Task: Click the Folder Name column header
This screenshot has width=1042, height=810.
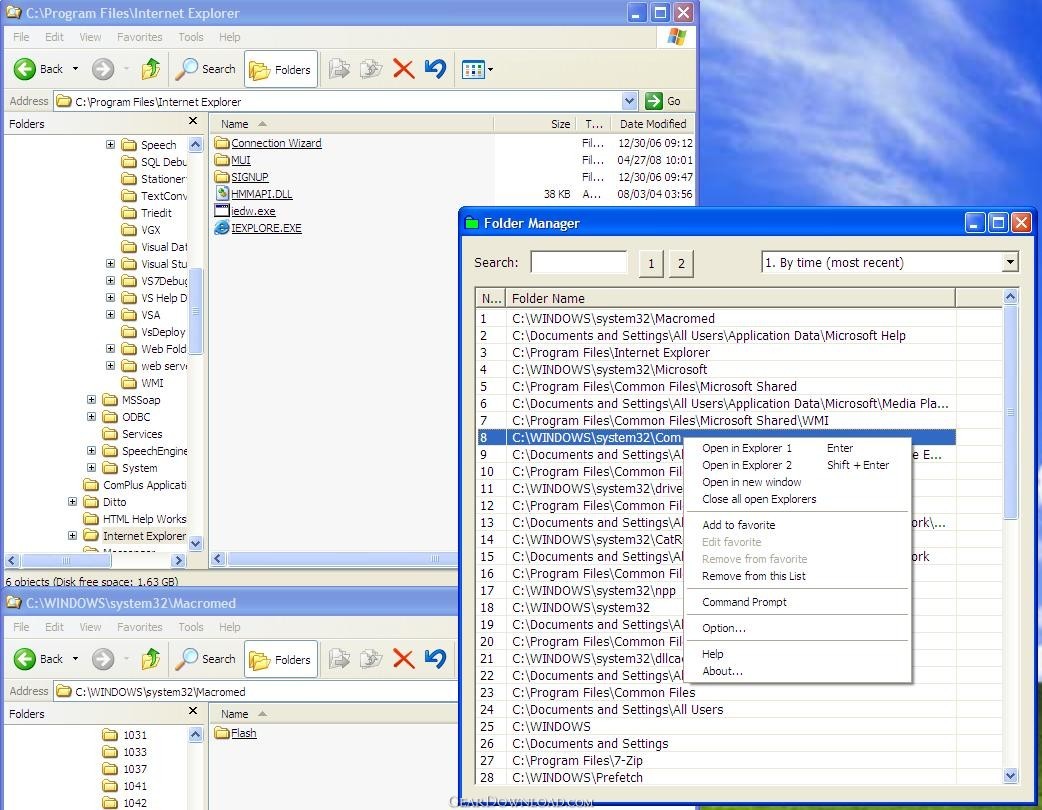Action: pyautogui.click(x=730, y=298)
